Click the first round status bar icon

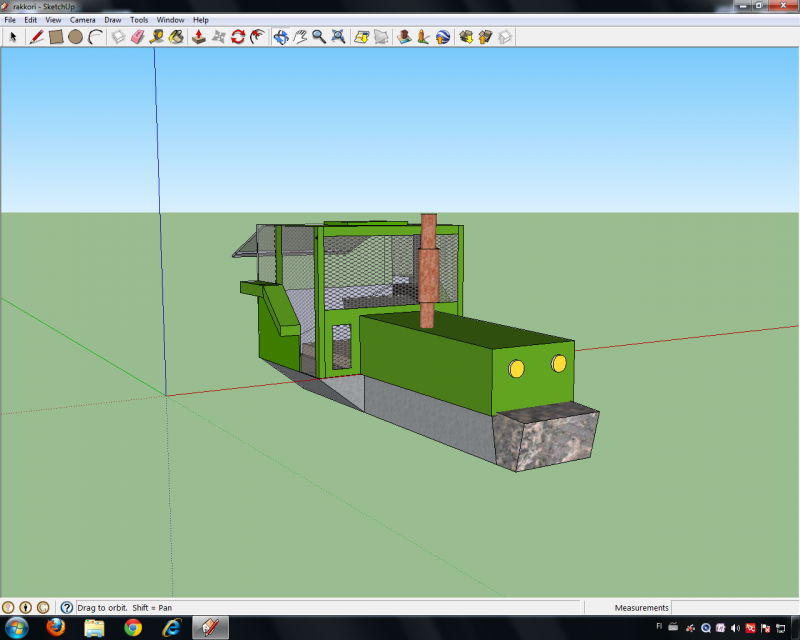coord(8,607)
